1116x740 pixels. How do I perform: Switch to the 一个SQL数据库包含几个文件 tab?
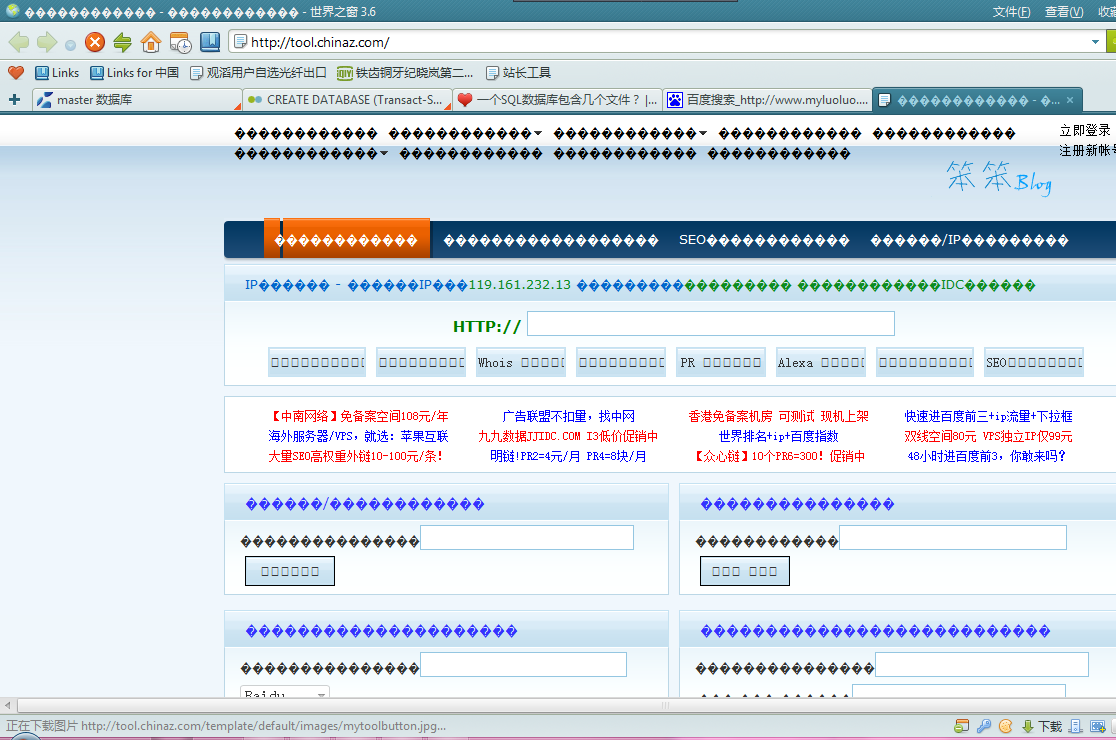[558, 100]
